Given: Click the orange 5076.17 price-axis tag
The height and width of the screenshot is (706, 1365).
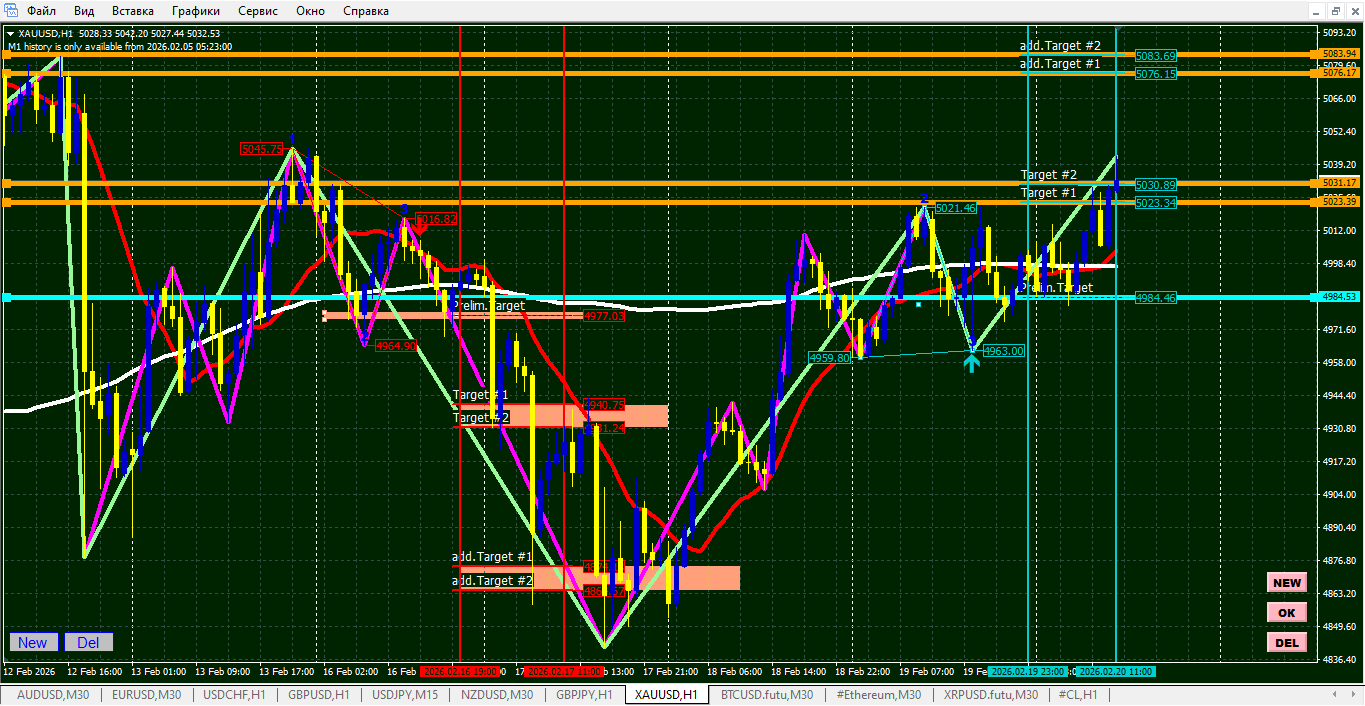Looking at the screenshot, I should (1339, 73).
